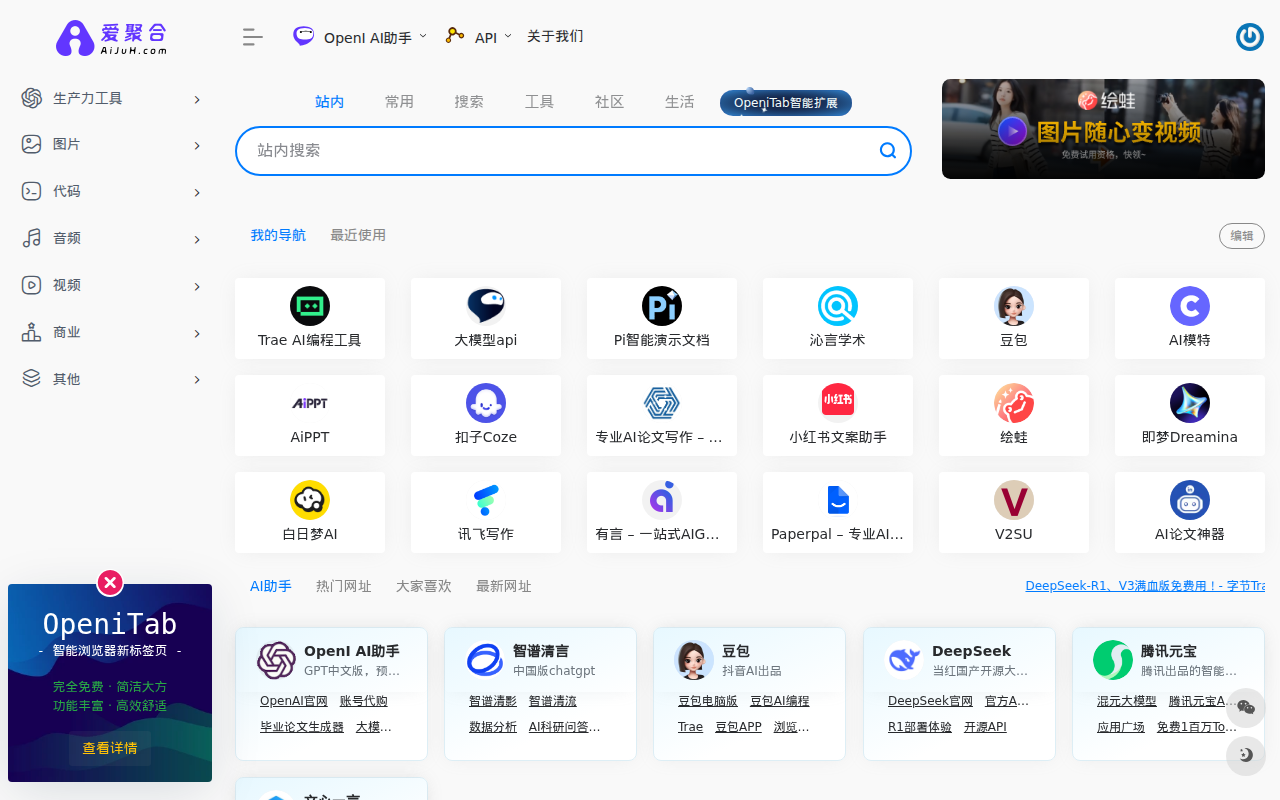1280x800 pixels.
Task: Expand 代码 sidebar category
Action: click(x=112, y=191)
